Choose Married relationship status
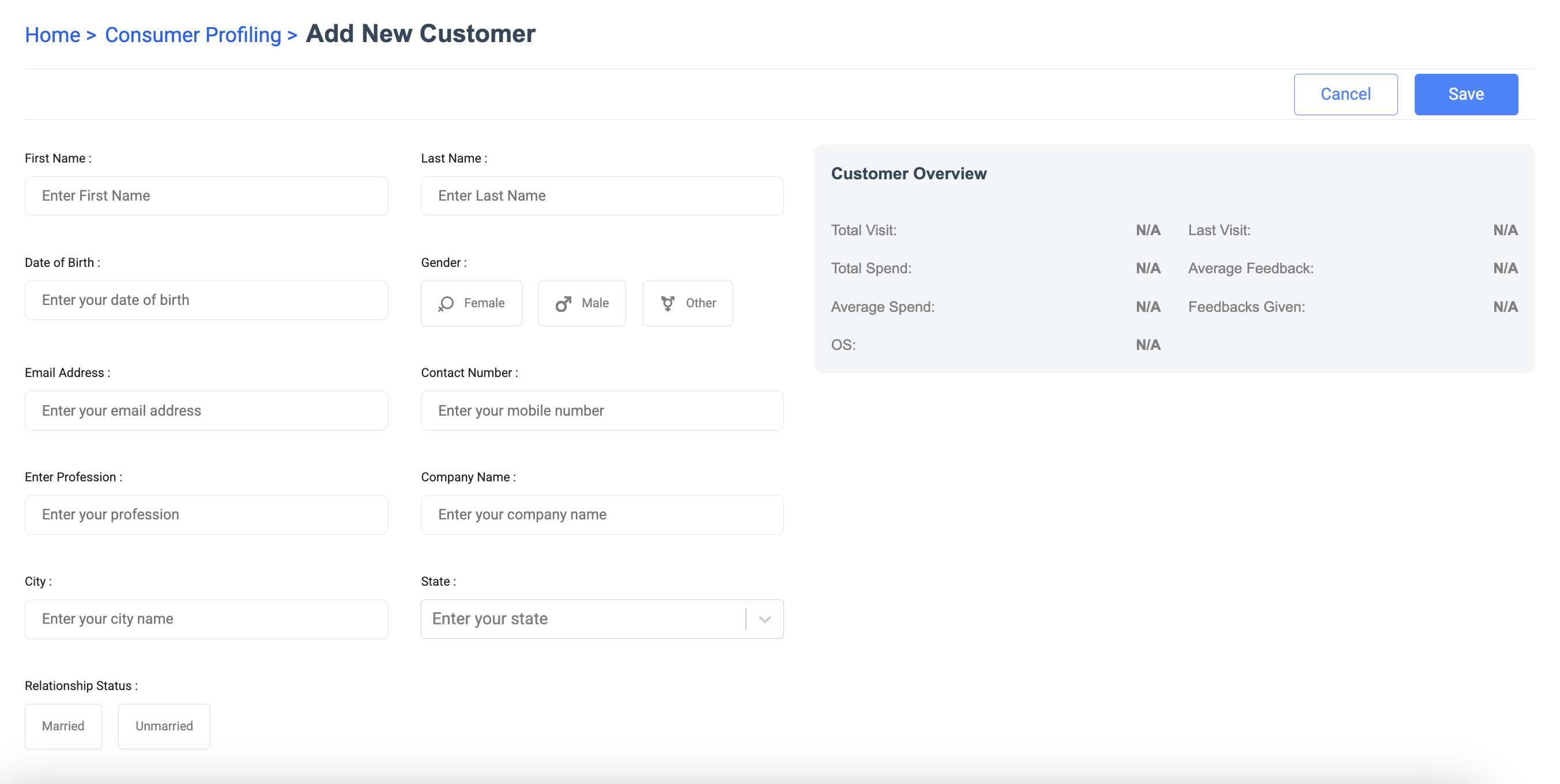 (x=63, y=726)
